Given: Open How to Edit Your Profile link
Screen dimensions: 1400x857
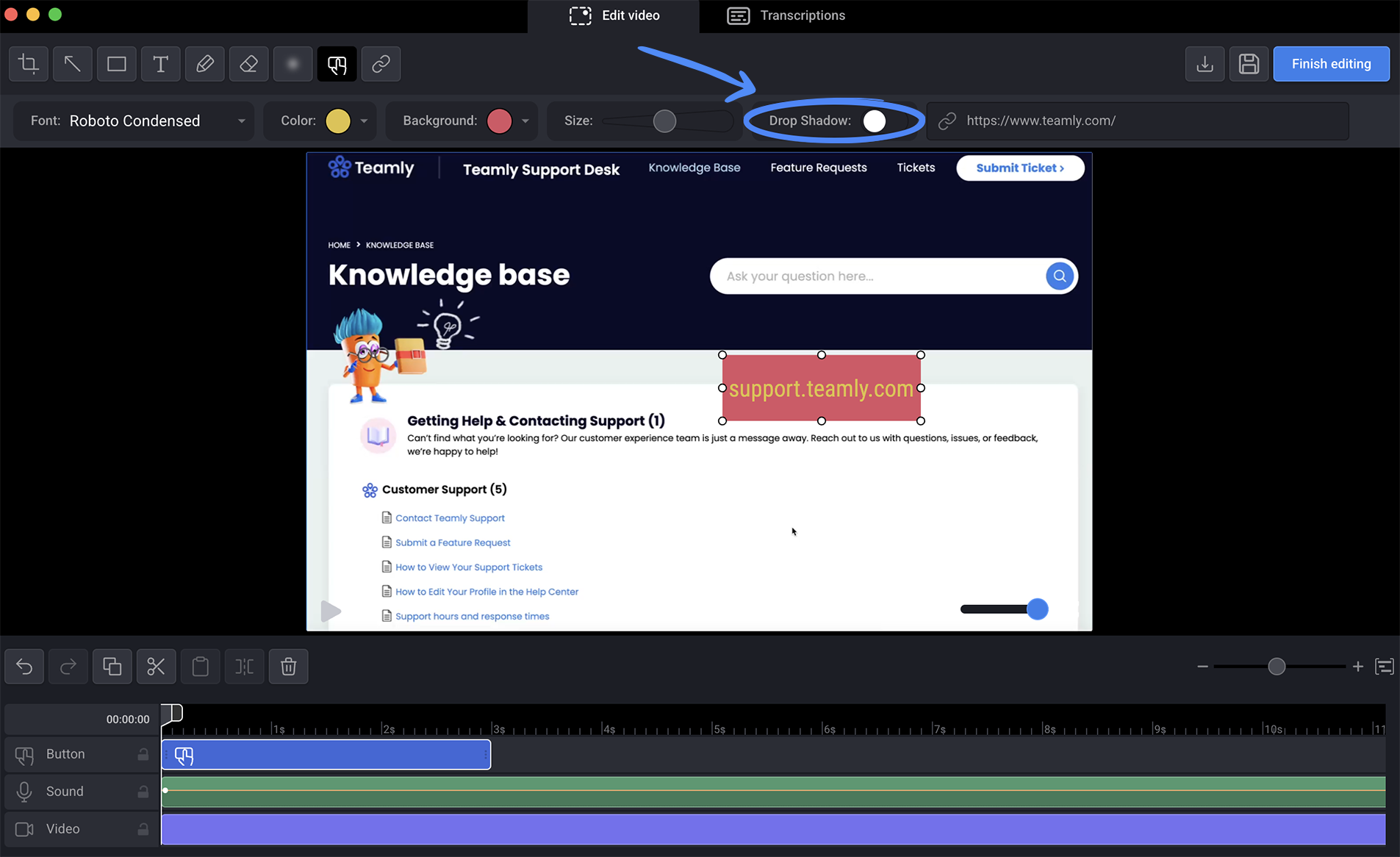Looking at the screenshot, I should point(487,592).
